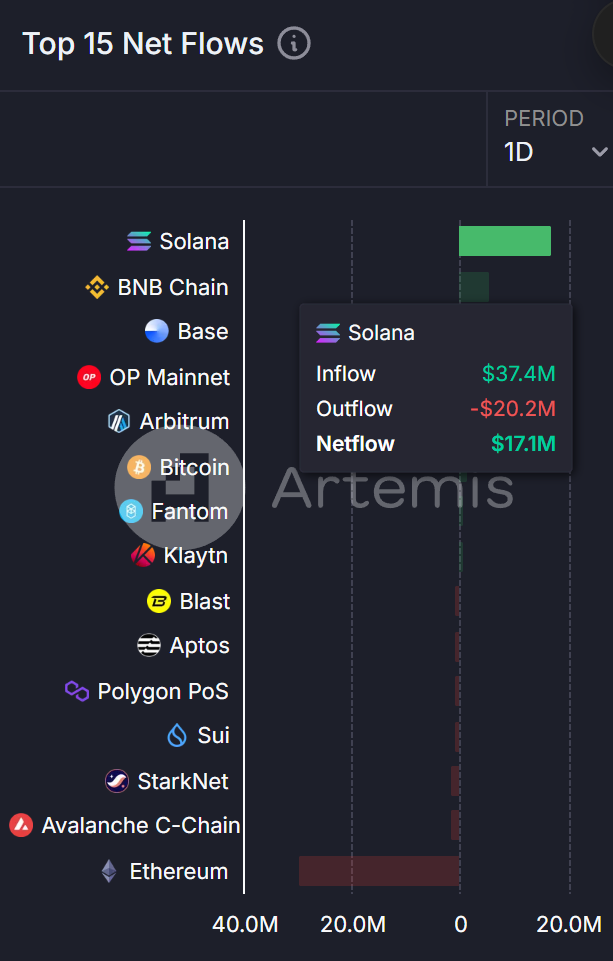Select the Bitcoin logo icon
The height and width of the screenshot is (961, 613).
[138, 467]
